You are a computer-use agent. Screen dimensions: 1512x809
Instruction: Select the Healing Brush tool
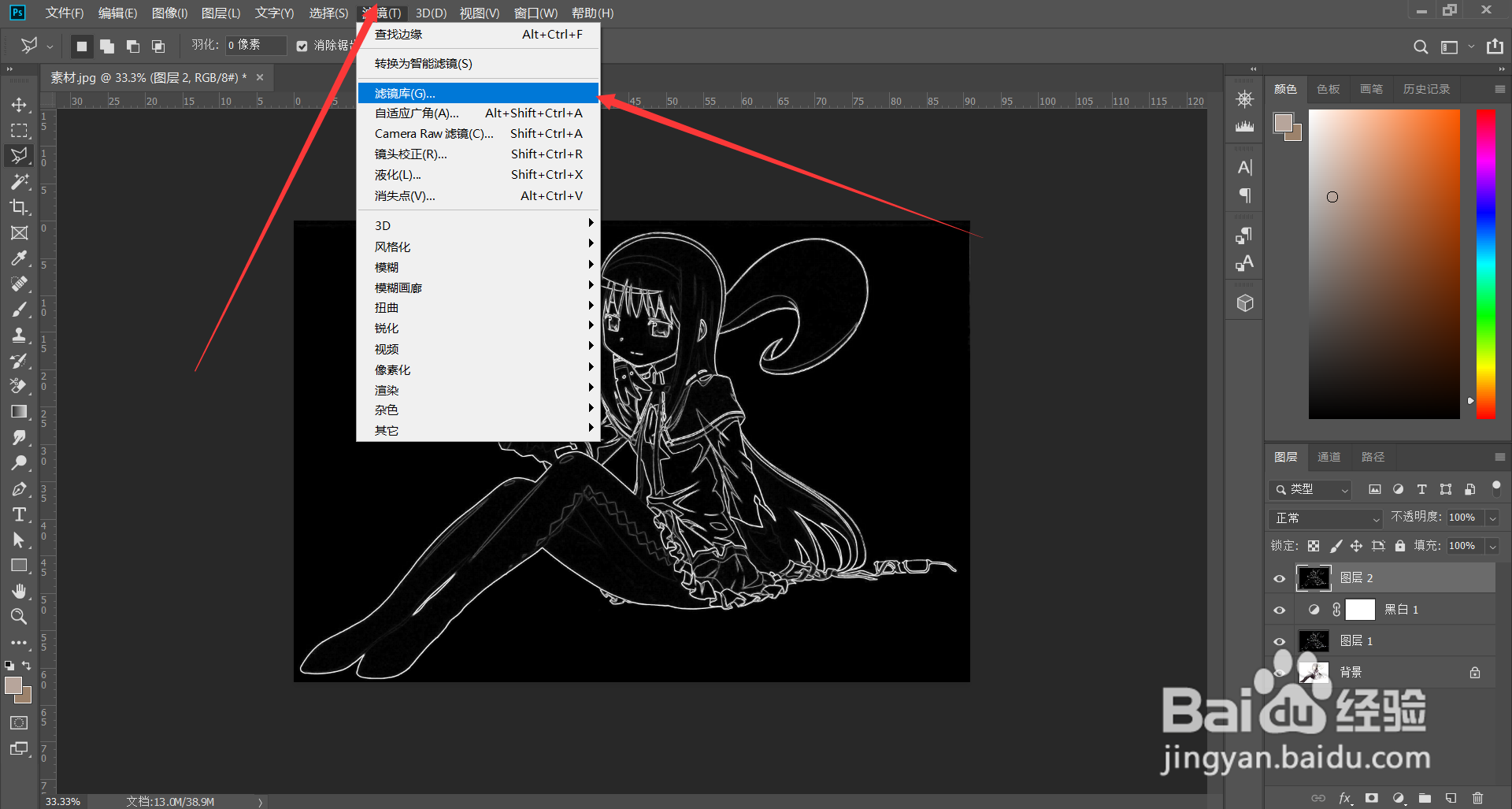click(x=19, y=284)
